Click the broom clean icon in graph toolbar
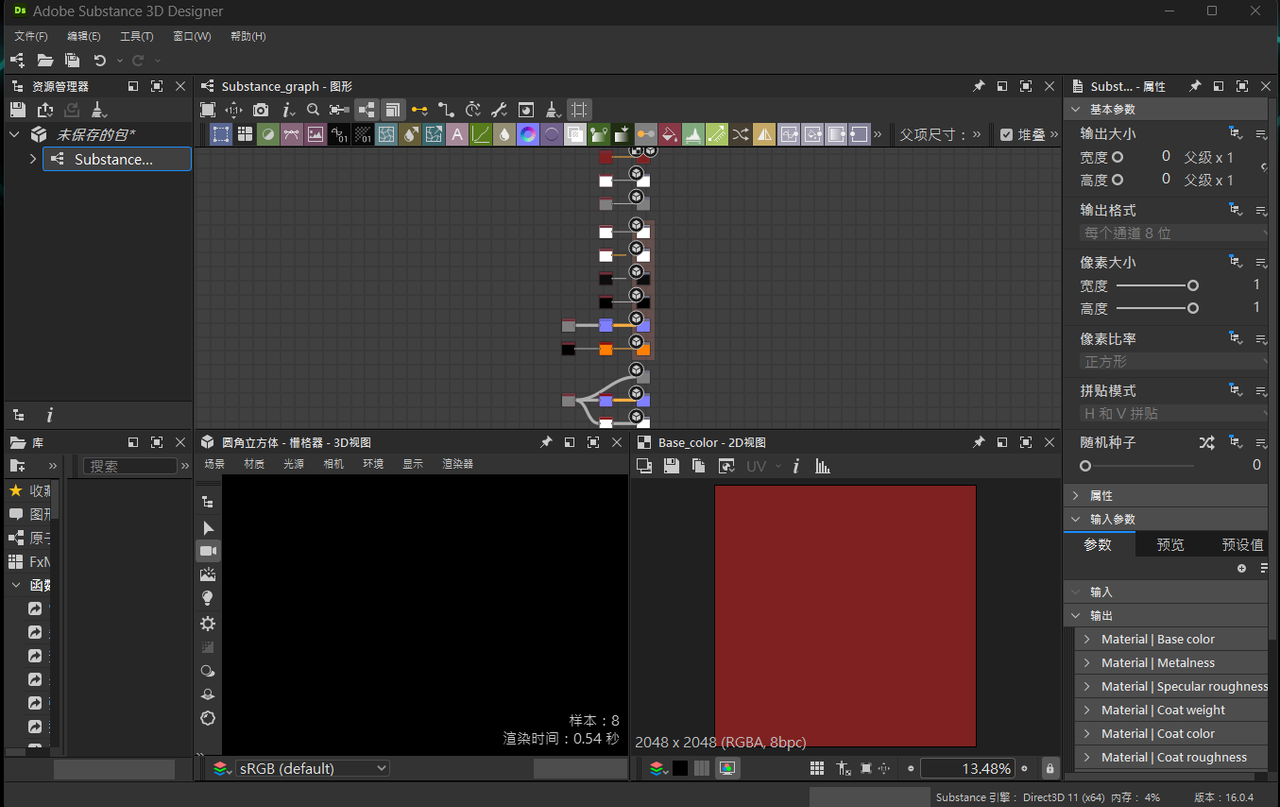The image size is (1280, 807). click(552, 110)
